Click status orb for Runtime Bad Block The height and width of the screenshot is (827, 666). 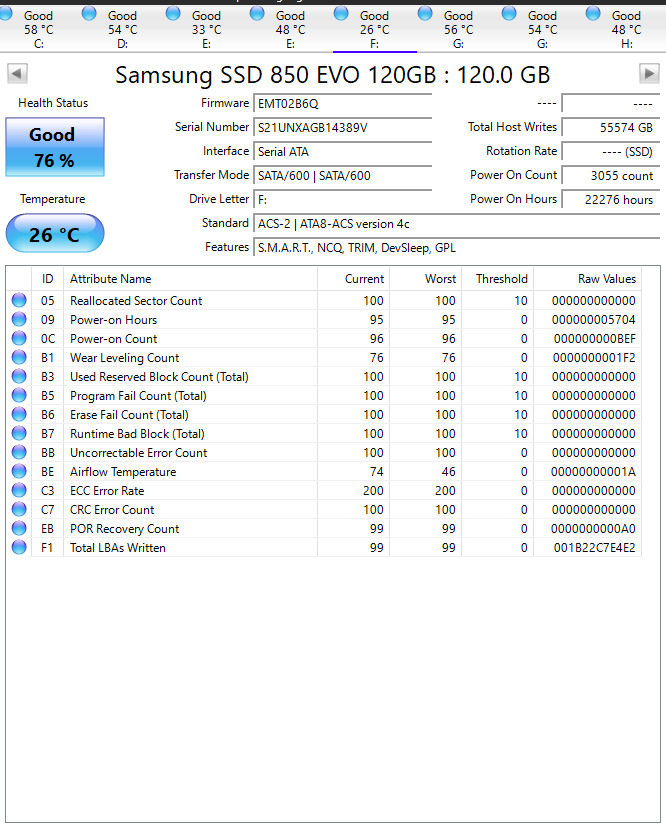point(19,433)
